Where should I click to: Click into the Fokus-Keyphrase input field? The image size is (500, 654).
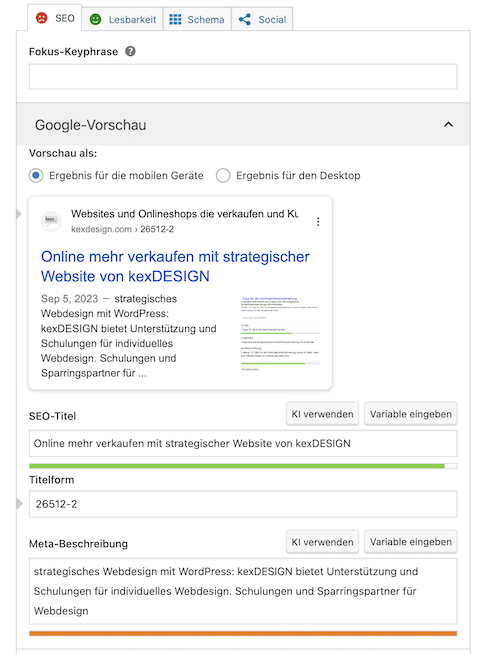click(x=243, y=77)
